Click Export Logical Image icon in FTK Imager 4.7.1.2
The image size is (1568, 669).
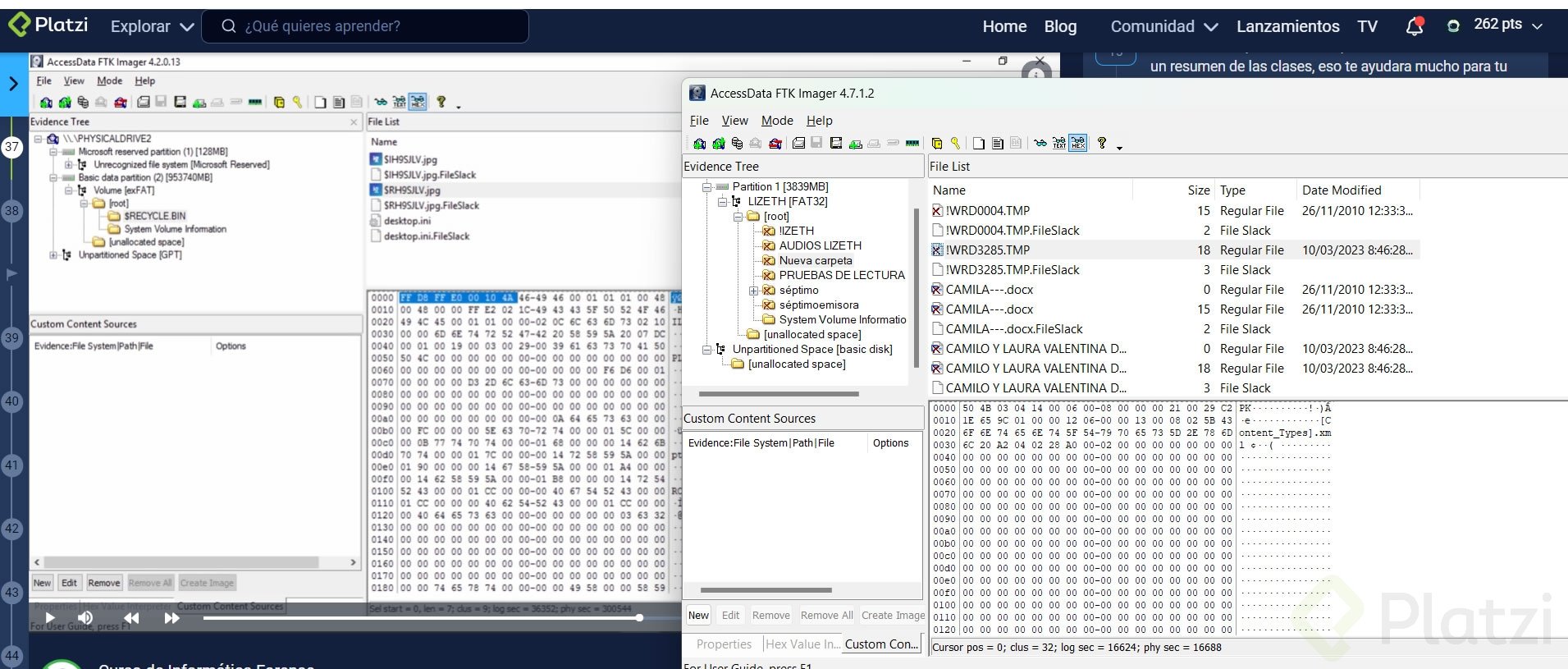[836, 143]
